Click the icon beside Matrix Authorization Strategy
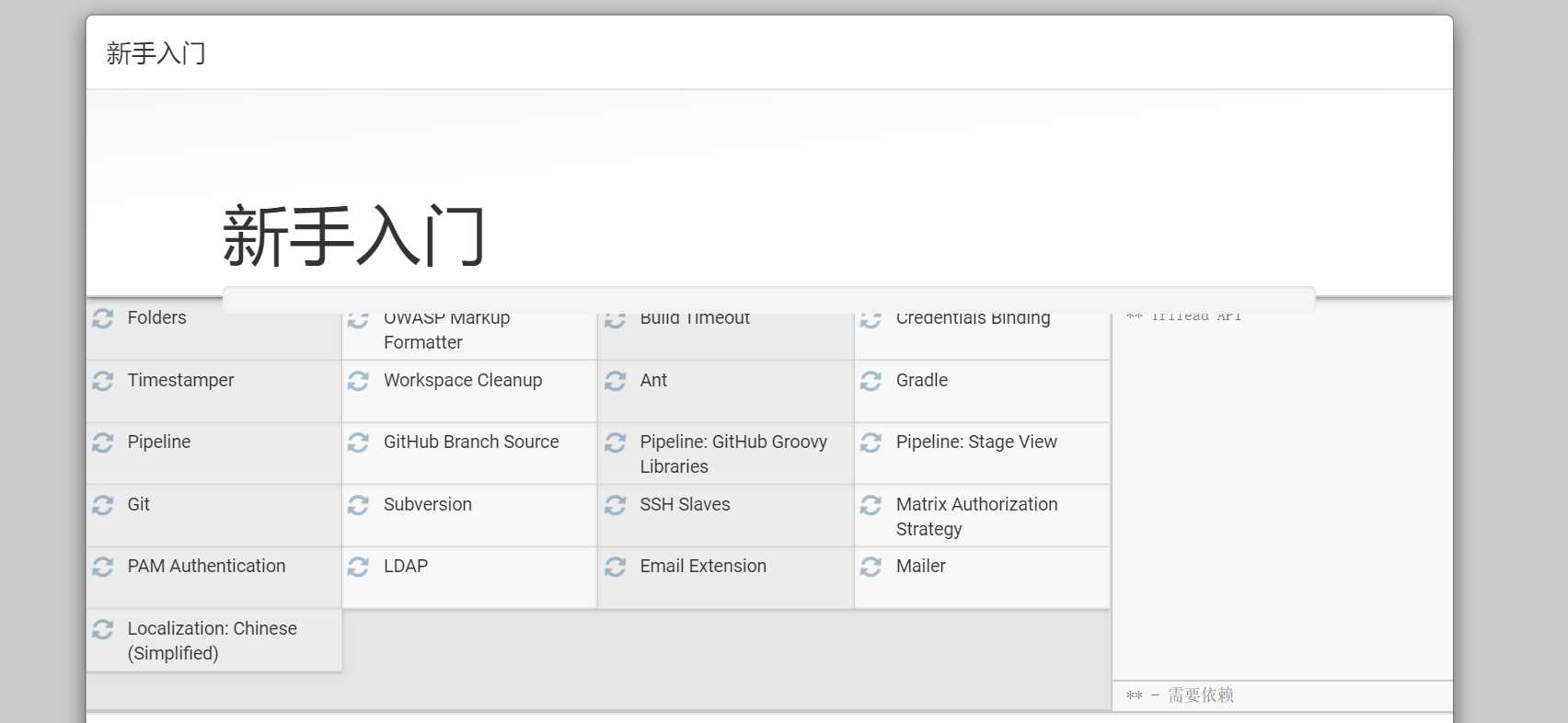The image size is (1568, 723). pyautogui.click(x=871, y=505)
